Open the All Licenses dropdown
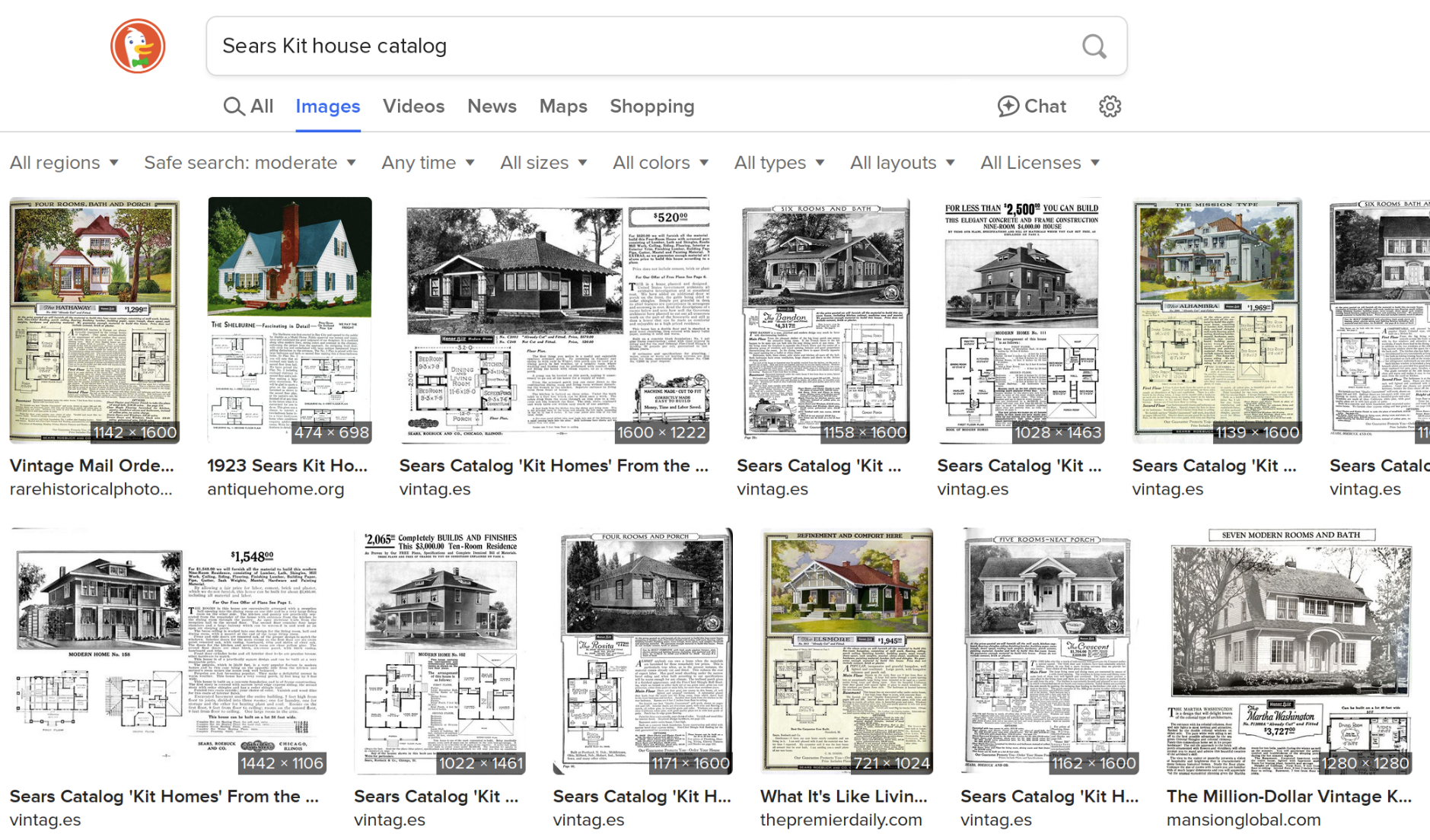 tap(1040, 163)
